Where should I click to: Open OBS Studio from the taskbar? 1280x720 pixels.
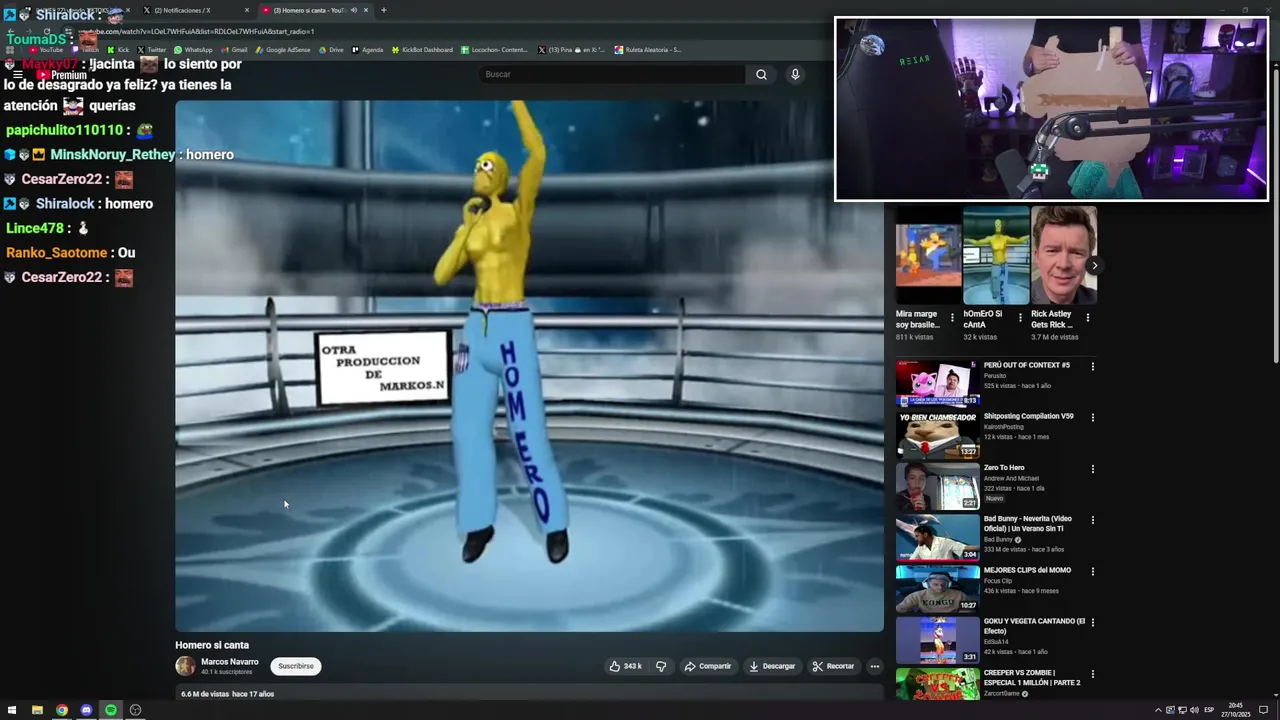click(136, 710)
